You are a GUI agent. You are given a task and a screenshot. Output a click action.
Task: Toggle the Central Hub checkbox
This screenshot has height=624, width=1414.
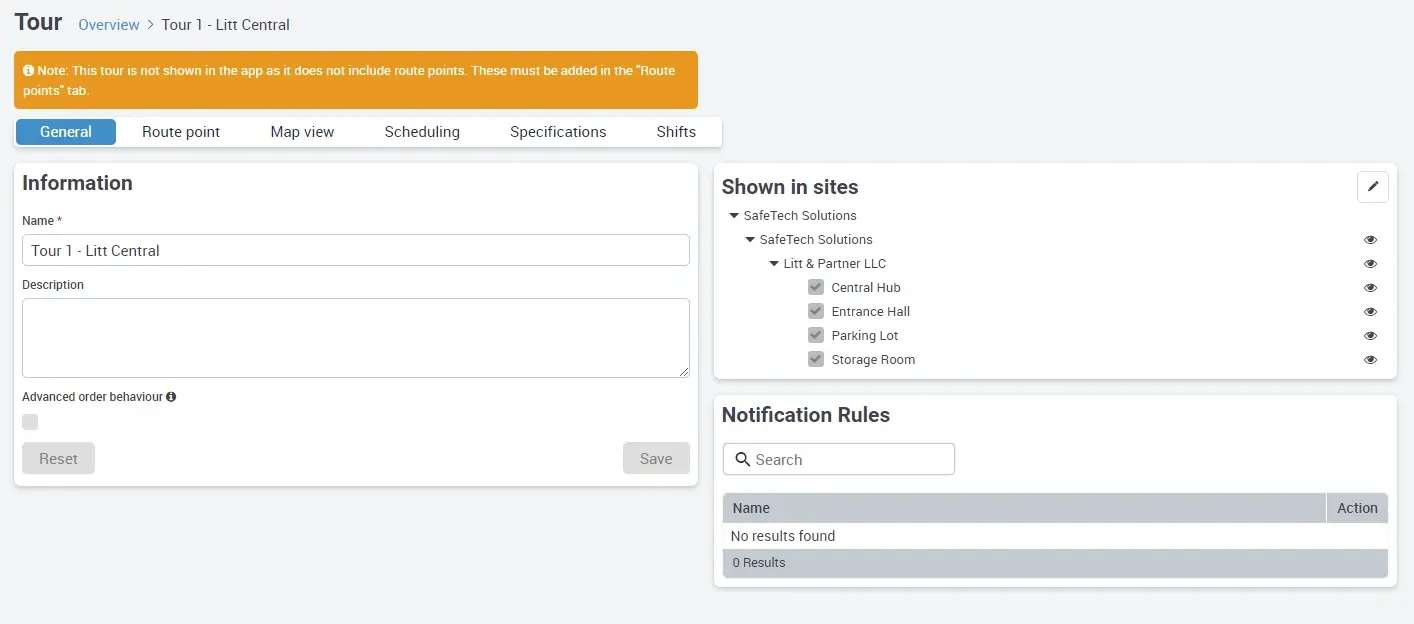pyautogui.click(x=815, y=287)
